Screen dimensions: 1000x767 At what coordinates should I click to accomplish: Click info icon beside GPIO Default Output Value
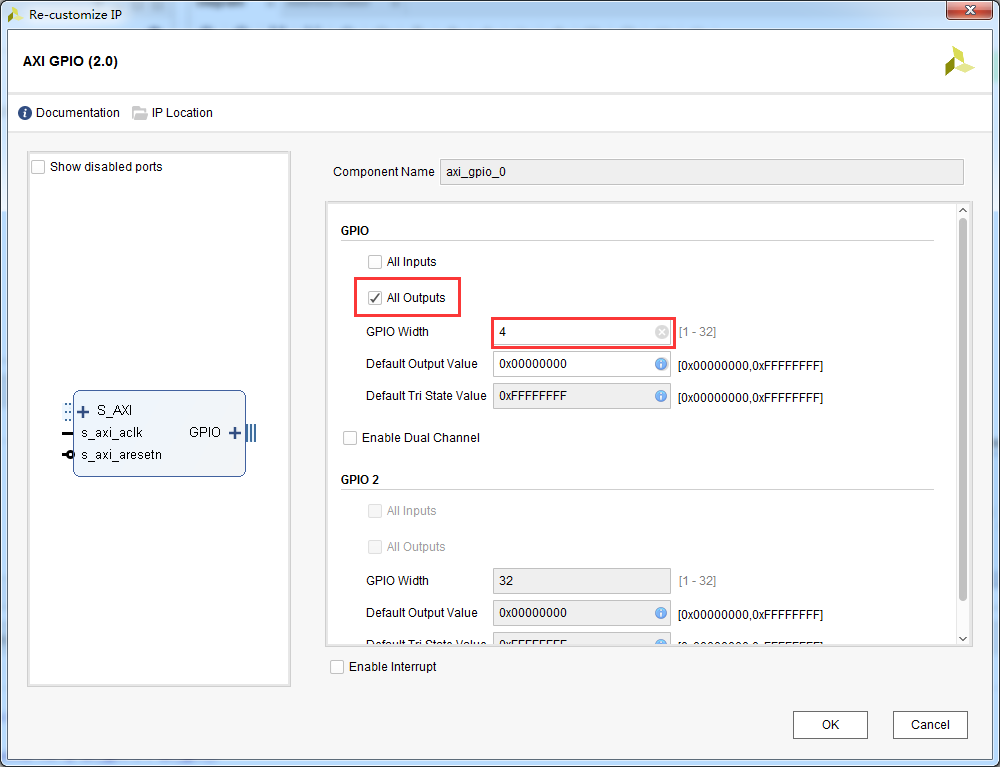pos(661,363)
